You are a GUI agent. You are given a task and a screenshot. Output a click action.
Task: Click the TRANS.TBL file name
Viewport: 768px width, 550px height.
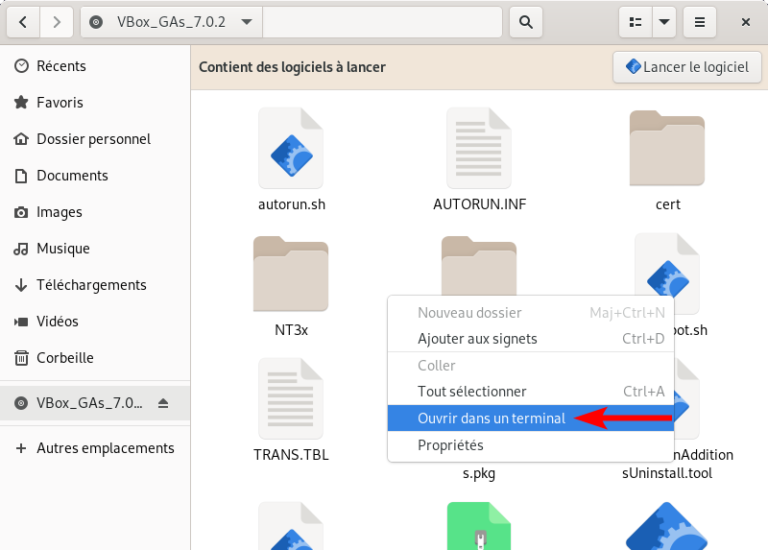click(291, 455)
